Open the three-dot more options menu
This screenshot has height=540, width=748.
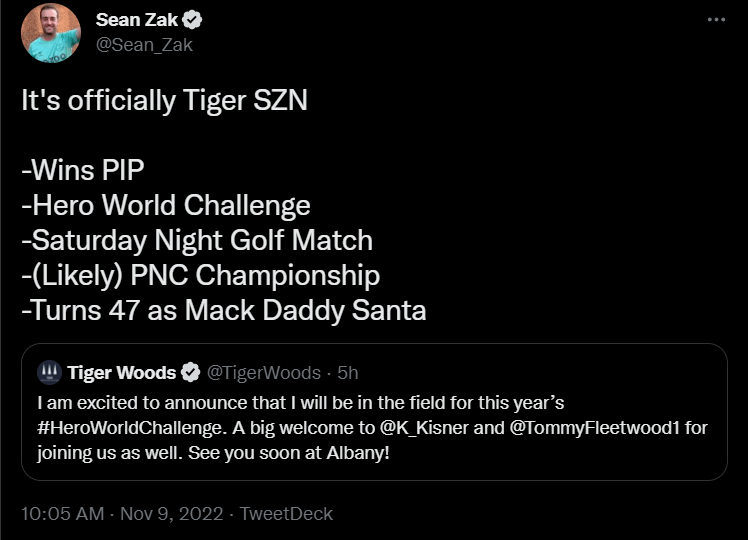(x=715, y=20)
